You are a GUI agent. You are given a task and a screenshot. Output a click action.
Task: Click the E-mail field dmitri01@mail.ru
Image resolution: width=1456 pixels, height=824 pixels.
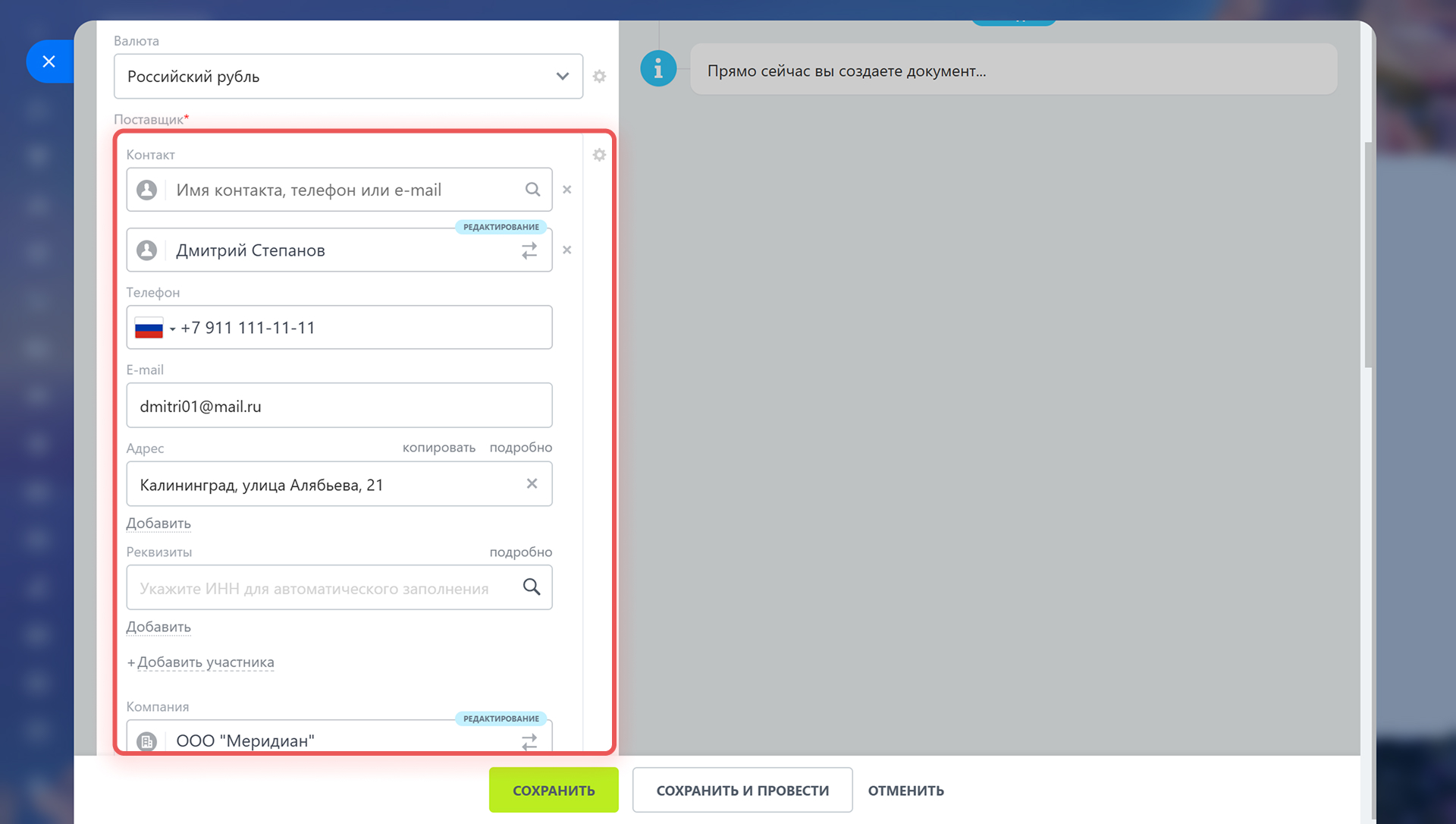tap(339, 406)
